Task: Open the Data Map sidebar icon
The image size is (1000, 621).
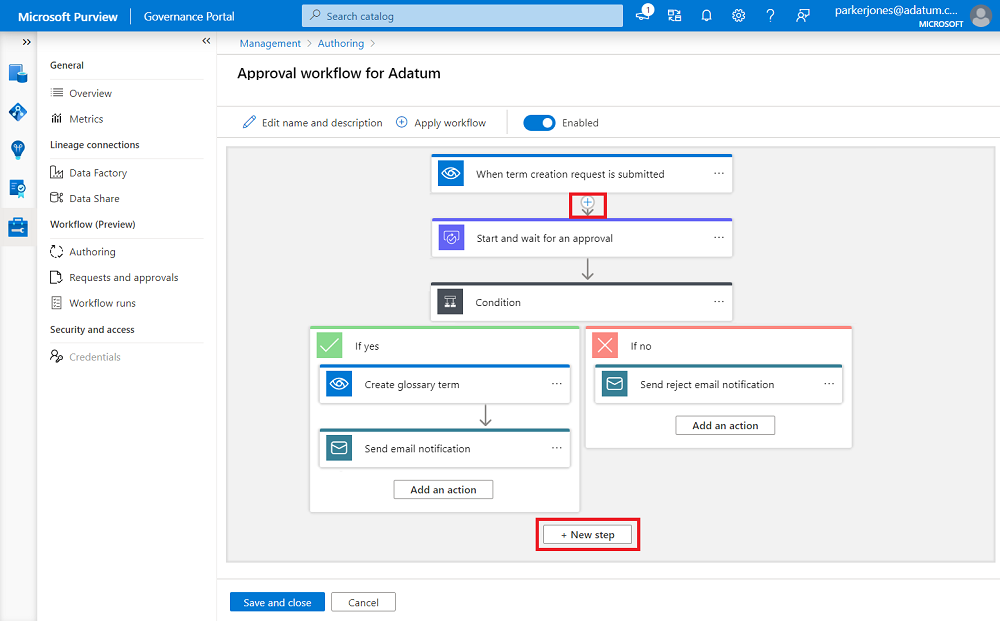Action: point(17,112)
